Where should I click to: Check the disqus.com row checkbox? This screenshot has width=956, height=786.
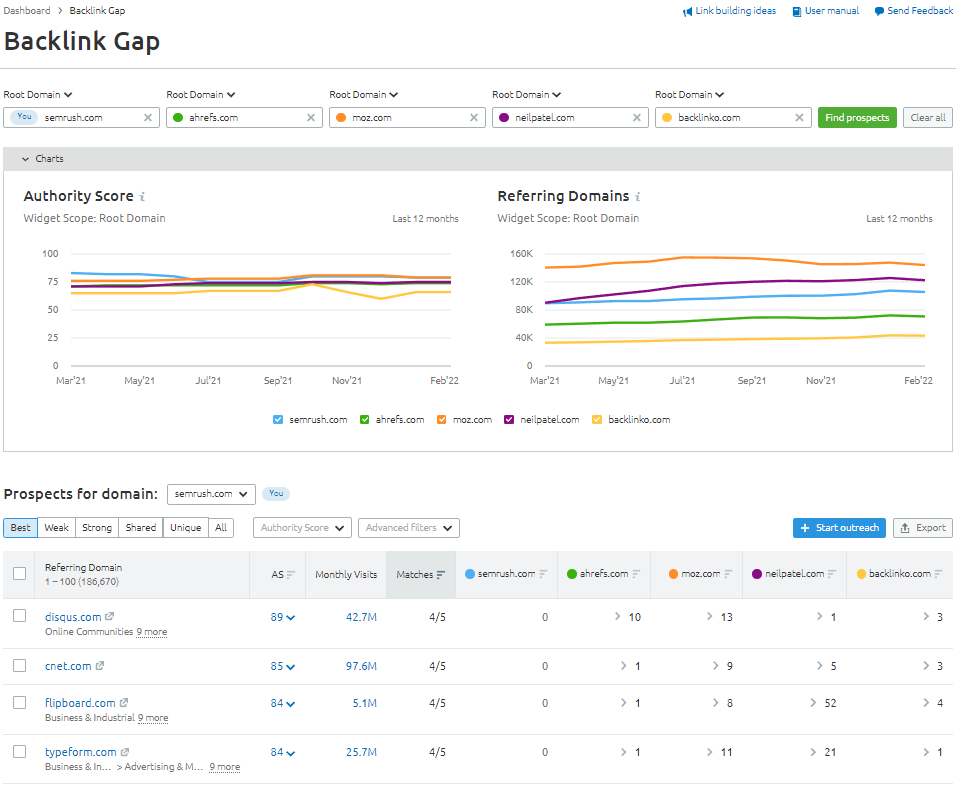click(20, 616)
